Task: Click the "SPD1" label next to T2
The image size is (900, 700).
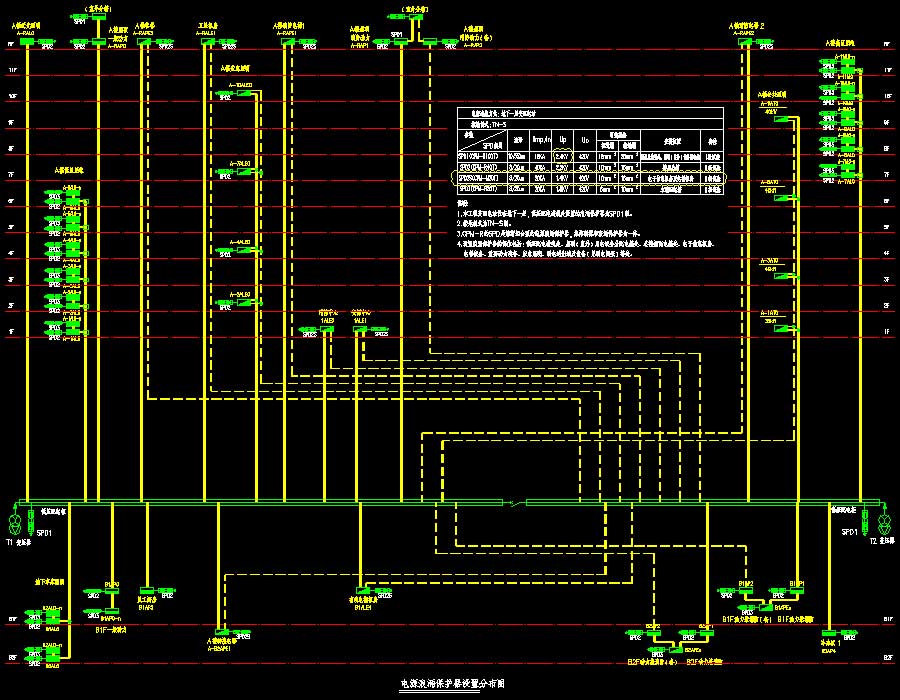Action: point(849,532)
